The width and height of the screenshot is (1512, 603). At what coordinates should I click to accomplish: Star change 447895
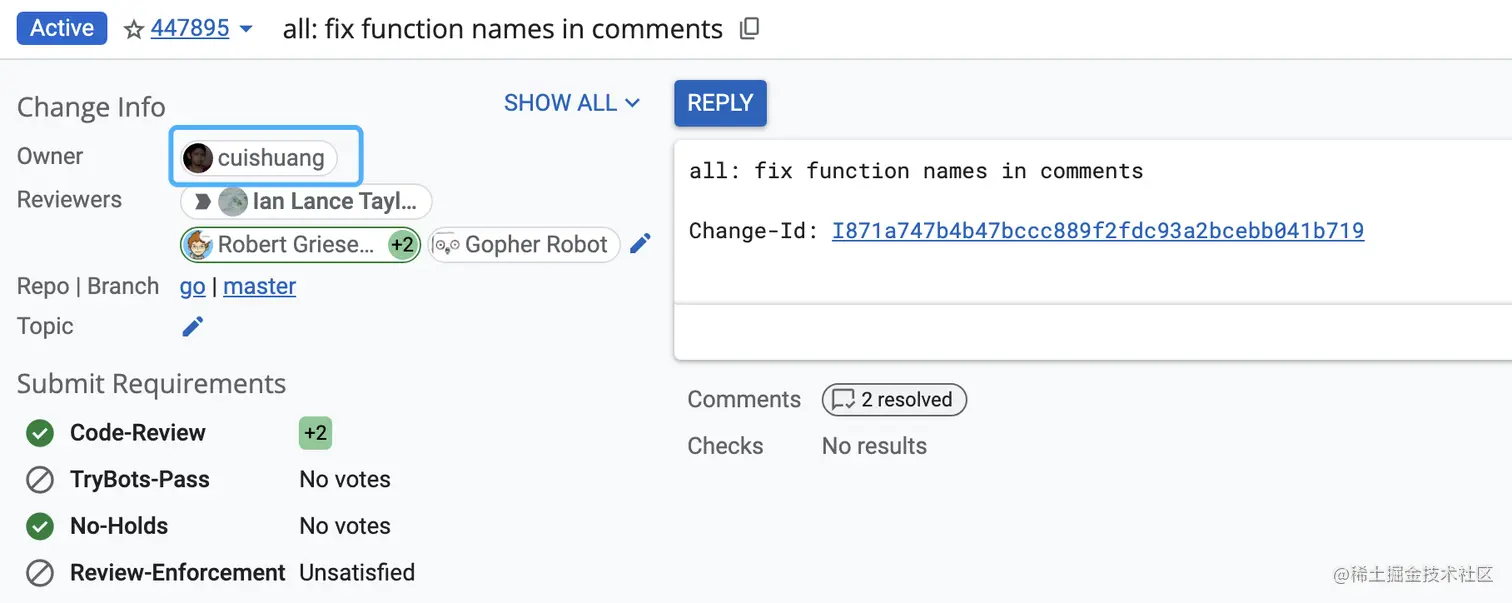(134, 29)
